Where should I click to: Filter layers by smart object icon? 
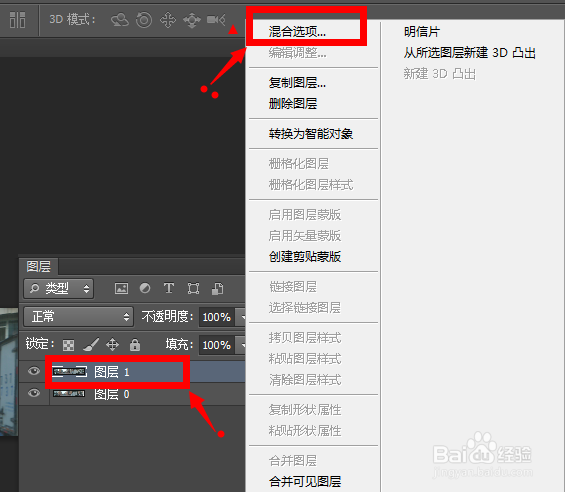[x=217, y=288]
